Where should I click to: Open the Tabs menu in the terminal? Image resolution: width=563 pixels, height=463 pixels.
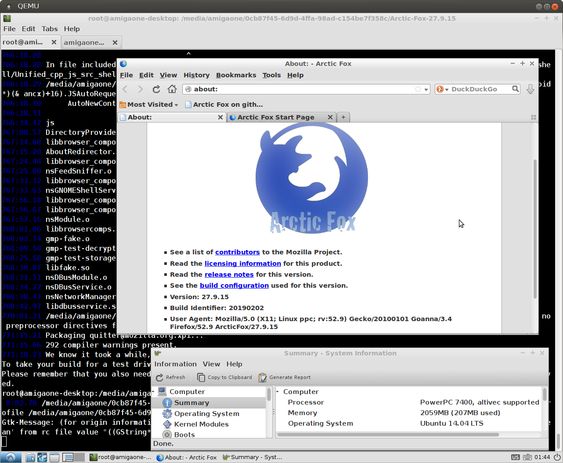click(50, 29)
